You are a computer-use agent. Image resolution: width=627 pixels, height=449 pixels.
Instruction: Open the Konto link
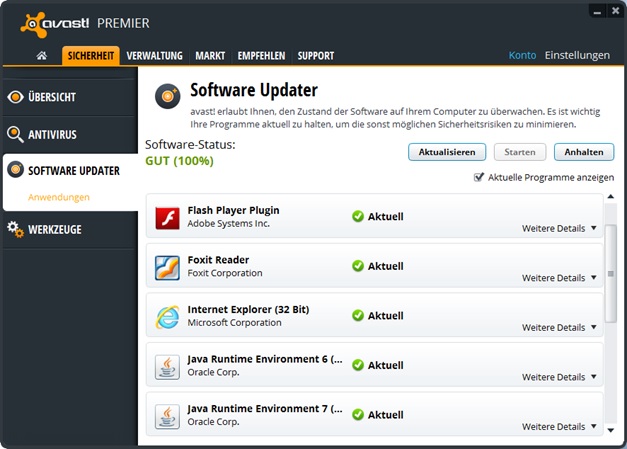point(522,55)
